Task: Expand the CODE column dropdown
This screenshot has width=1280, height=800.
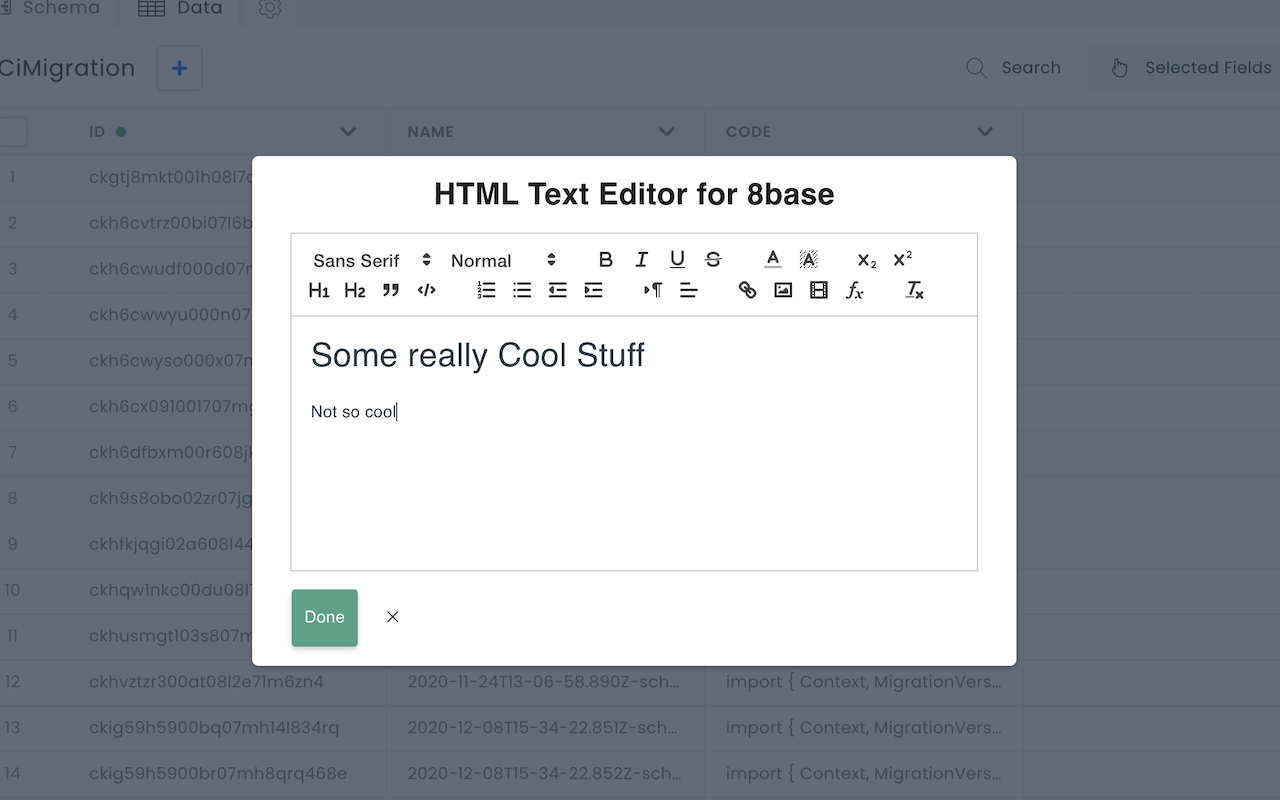Action: point(985,132)
